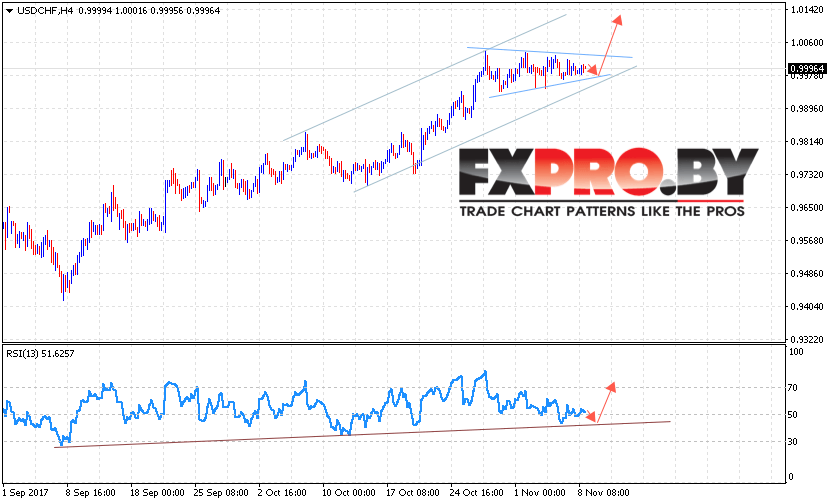
Task: Click the RSI scale value 100
Action: (795, 352)
